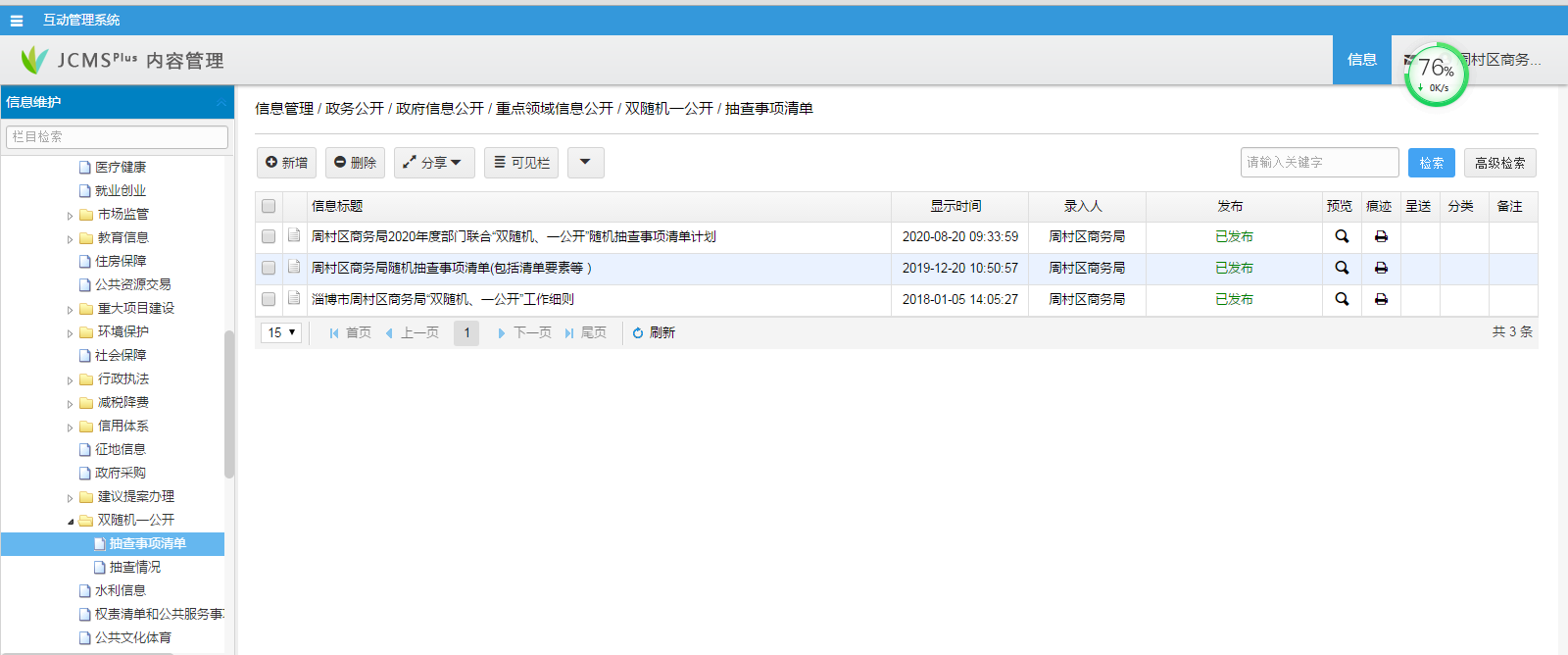Expand the 市场监管 folder
Viewport: 1568px width, 655px height.
(71, 215)
